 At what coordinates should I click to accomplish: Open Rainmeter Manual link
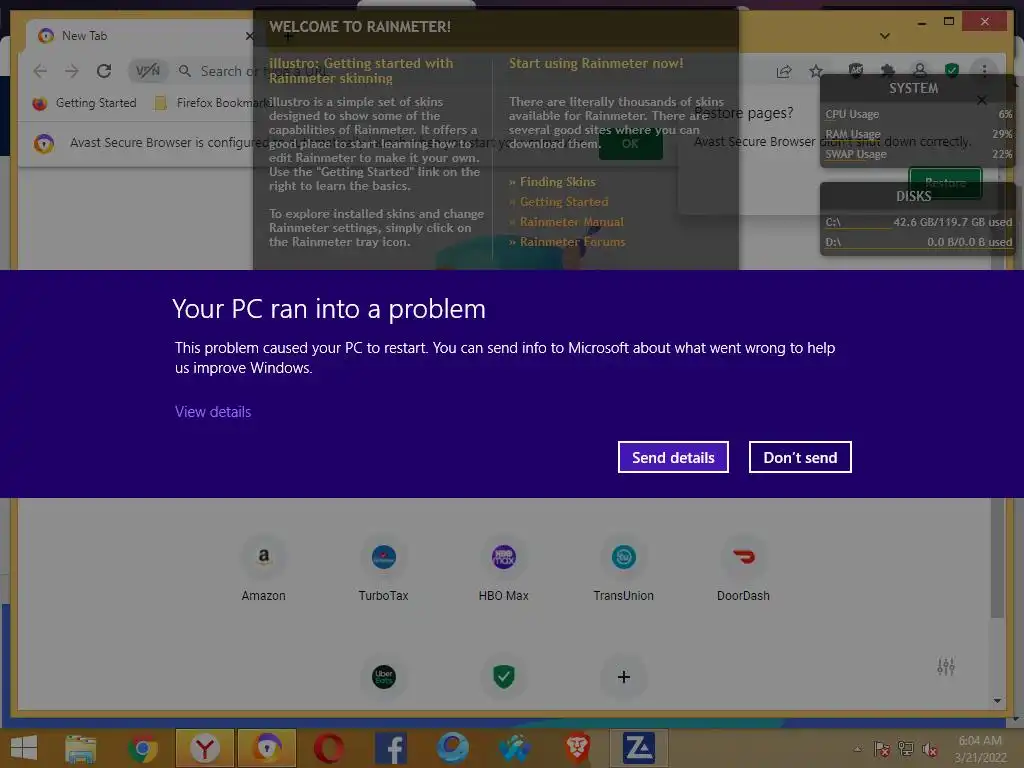[571, 222]
